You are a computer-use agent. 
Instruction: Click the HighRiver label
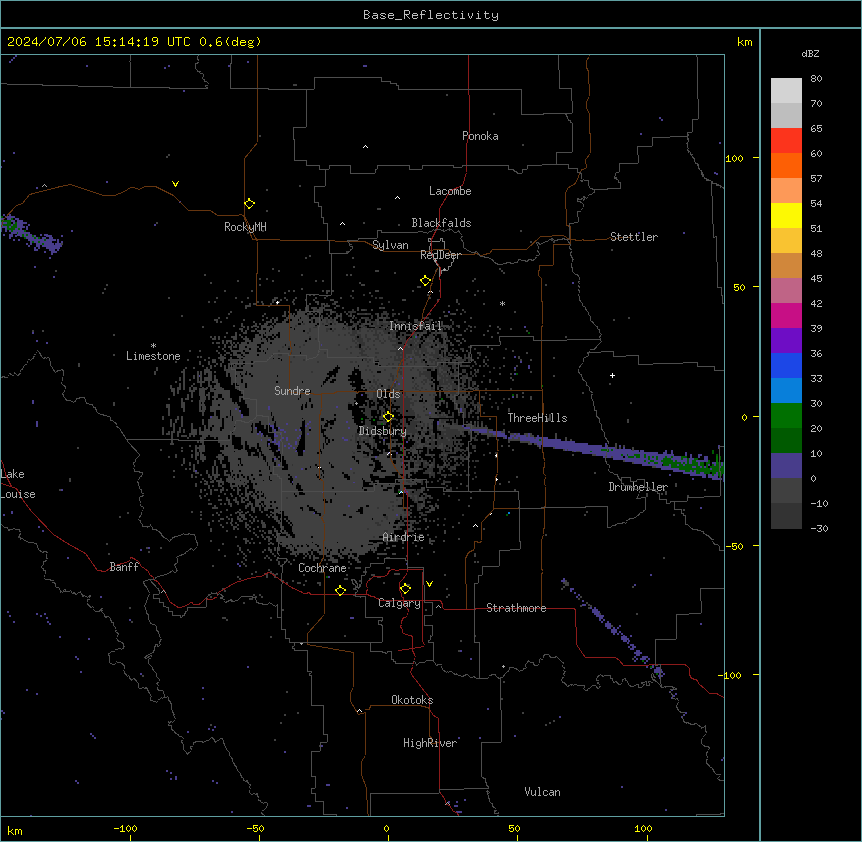[430, 743]
